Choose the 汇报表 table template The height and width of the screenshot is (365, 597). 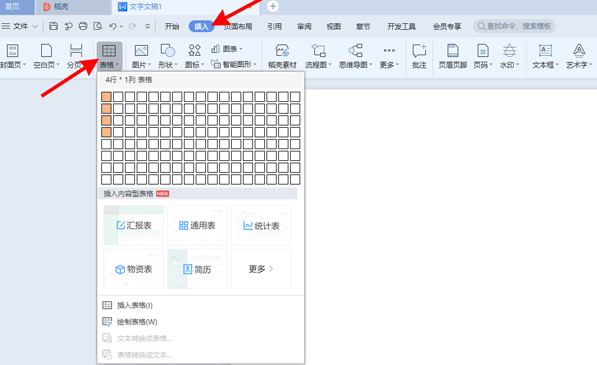[134, 225]
